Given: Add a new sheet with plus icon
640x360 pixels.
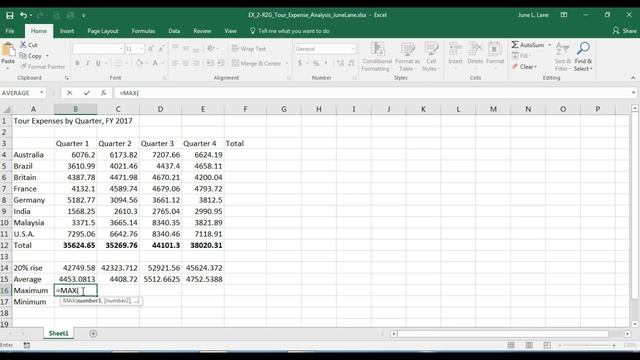Looking at the screenshot, I should click(x=93, y=333).
